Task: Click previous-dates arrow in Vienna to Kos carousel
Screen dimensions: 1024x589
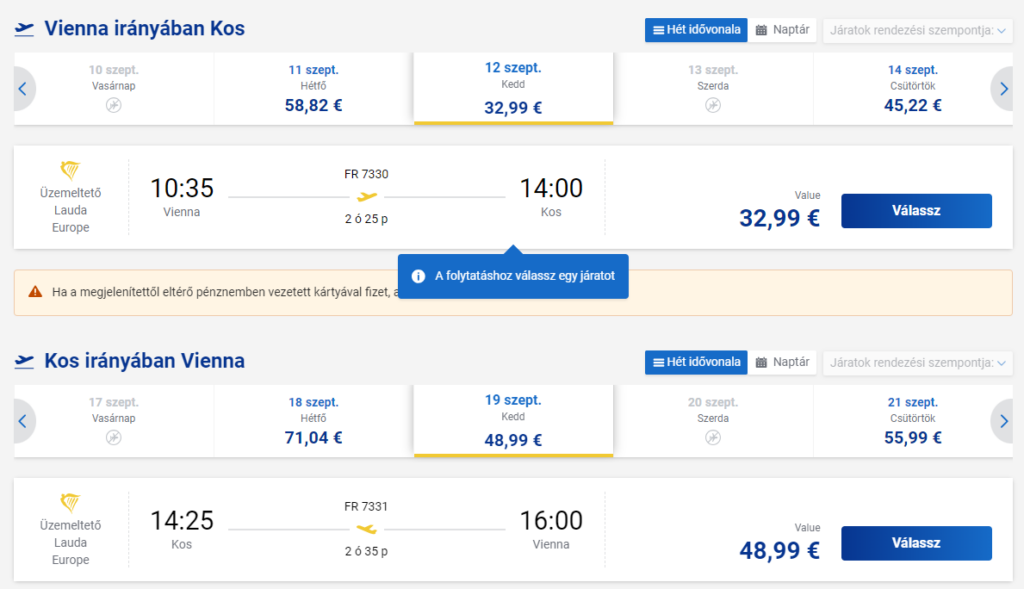Action: pyautogui.click(x=24, y=89)
